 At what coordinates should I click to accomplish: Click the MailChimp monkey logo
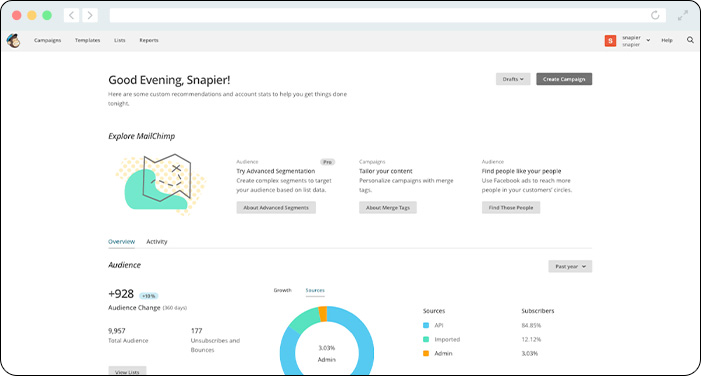pyautogui.click(x=13, y=40)
